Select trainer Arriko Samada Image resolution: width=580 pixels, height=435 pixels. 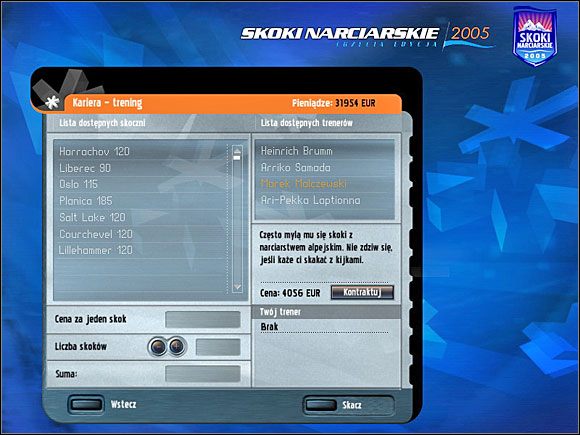[x=325, y=168]
